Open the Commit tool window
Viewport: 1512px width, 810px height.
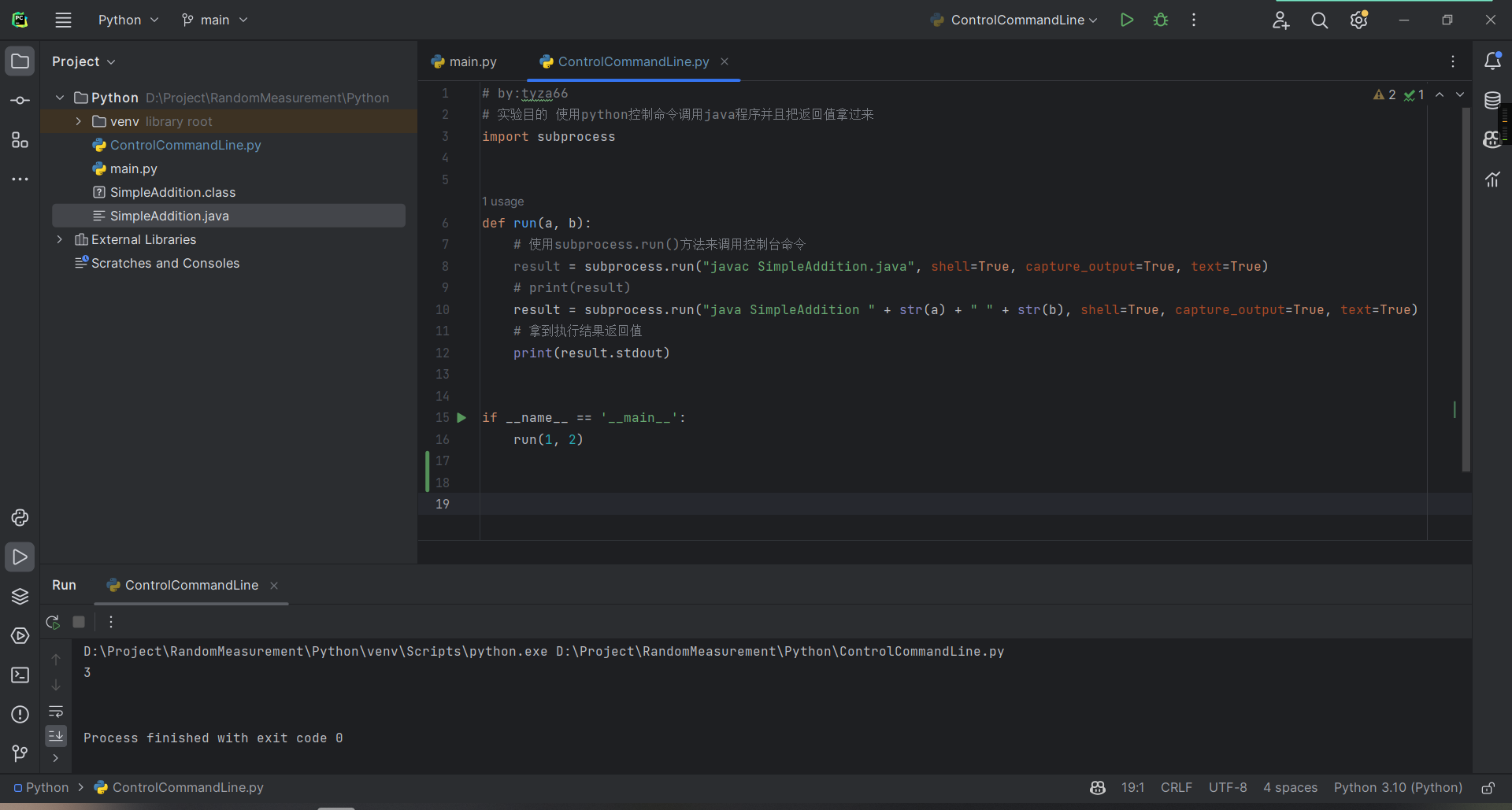coord(20,101)
